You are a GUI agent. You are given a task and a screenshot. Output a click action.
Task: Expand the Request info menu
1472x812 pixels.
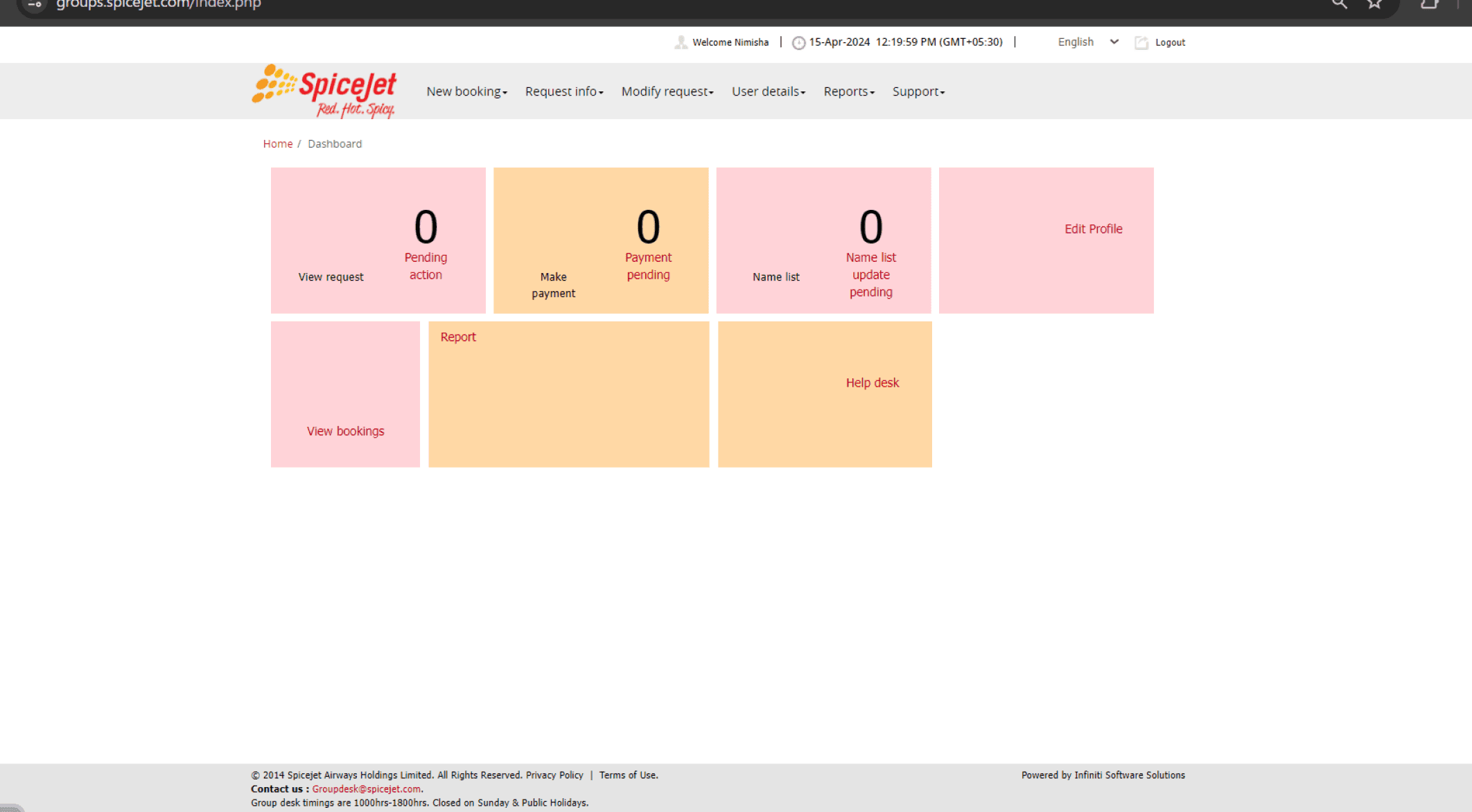[x=563, y=91]
